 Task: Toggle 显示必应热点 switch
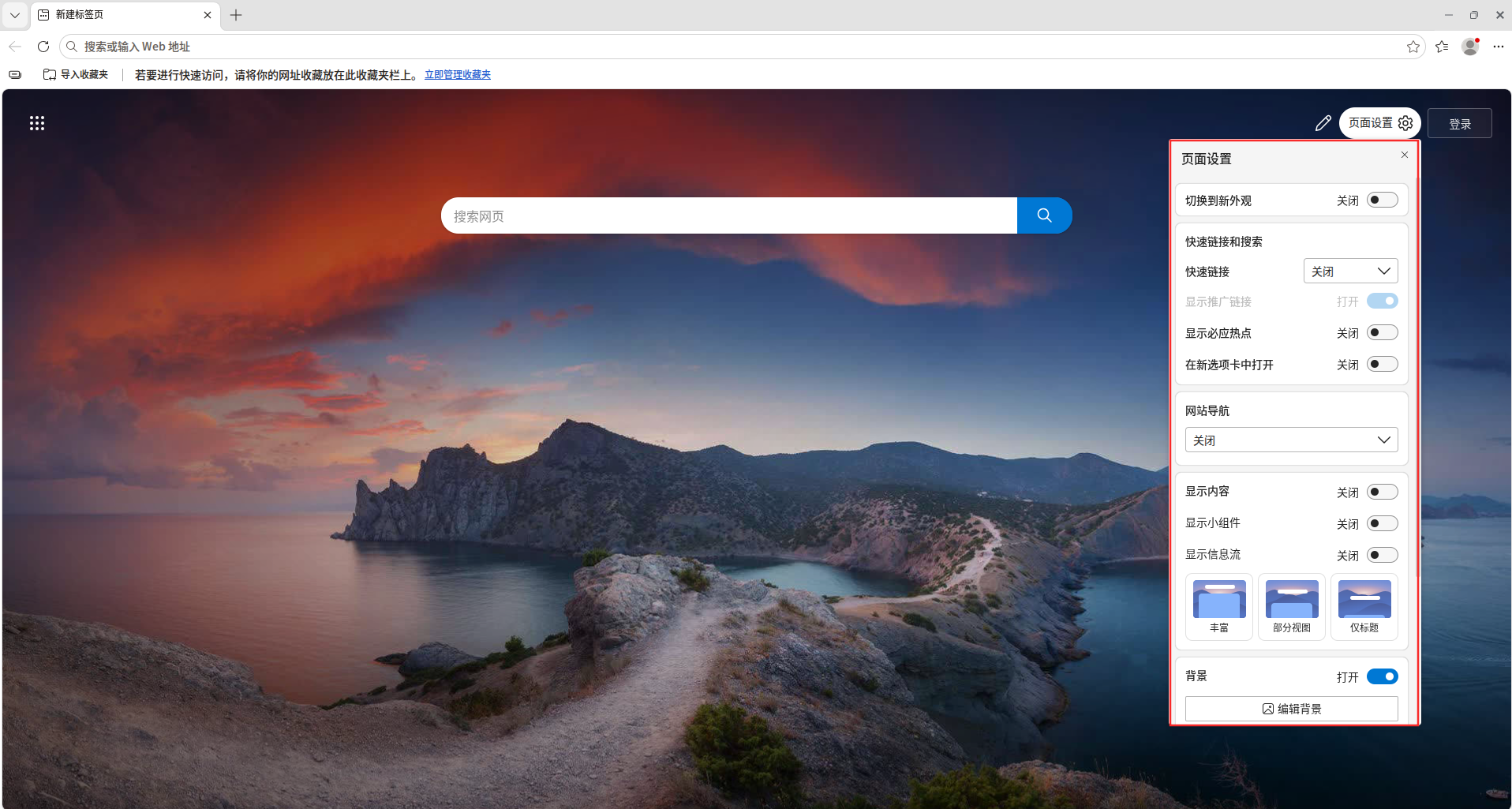[1383, 332]
